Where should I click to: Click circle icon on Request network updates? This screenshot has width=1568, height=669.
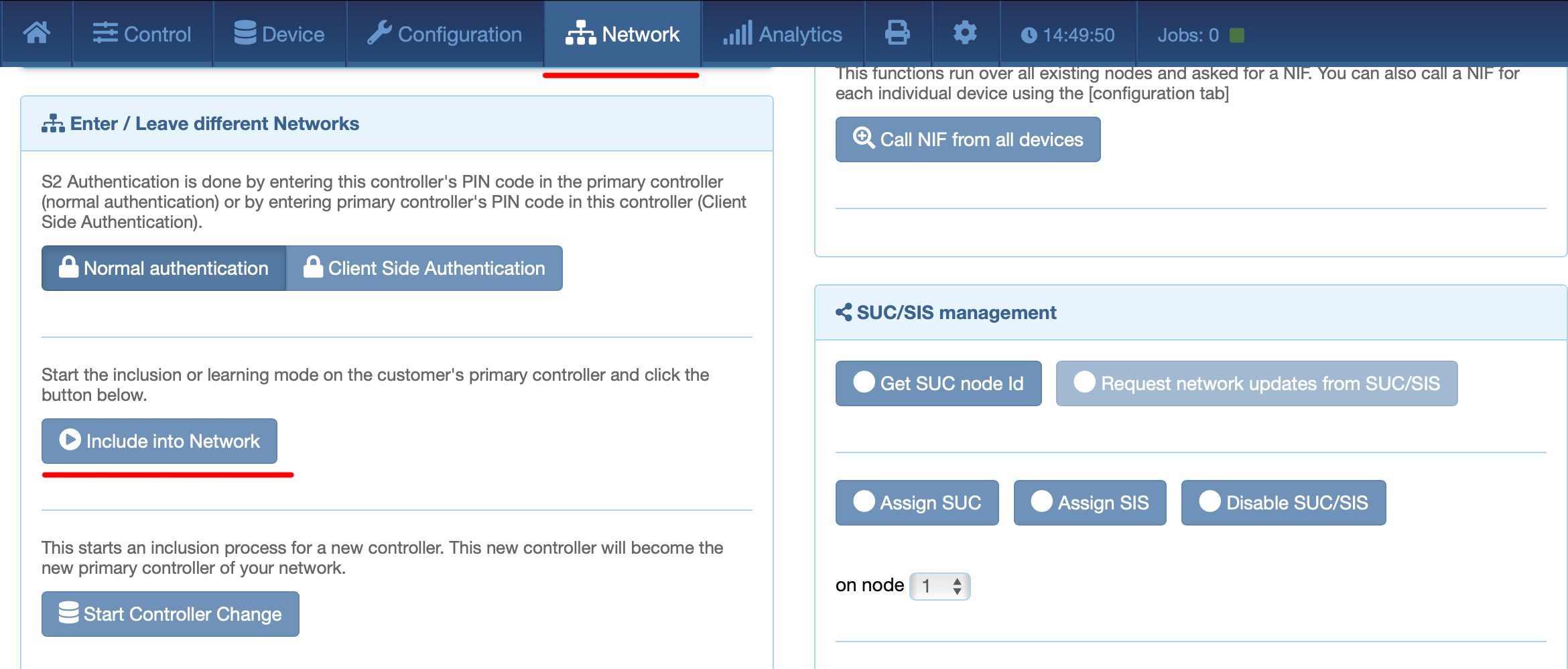pyautogui.click(x=1084, y=381)
